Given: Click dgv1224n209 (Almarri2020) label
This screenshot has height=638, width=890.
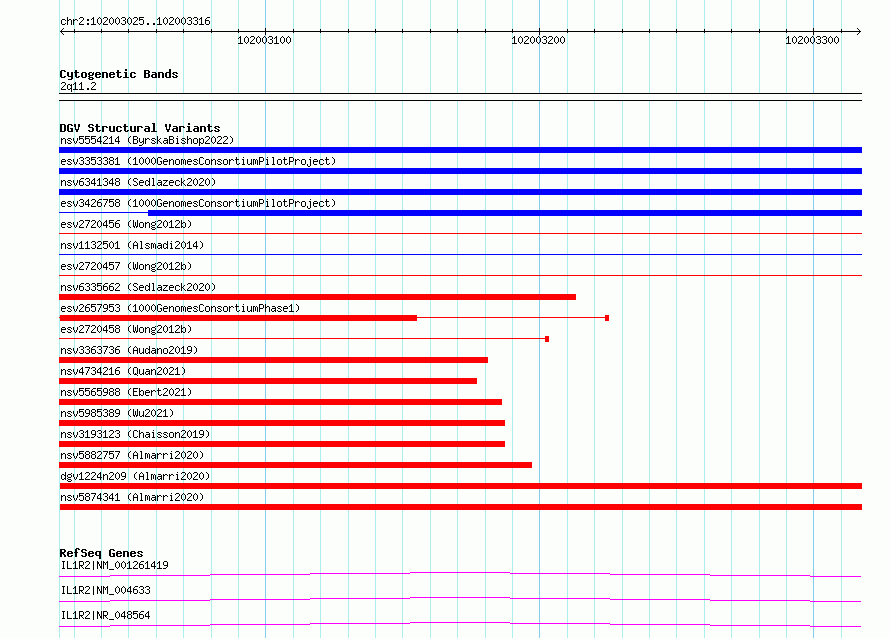Looking at the screenshot, I should coord(135,476).
